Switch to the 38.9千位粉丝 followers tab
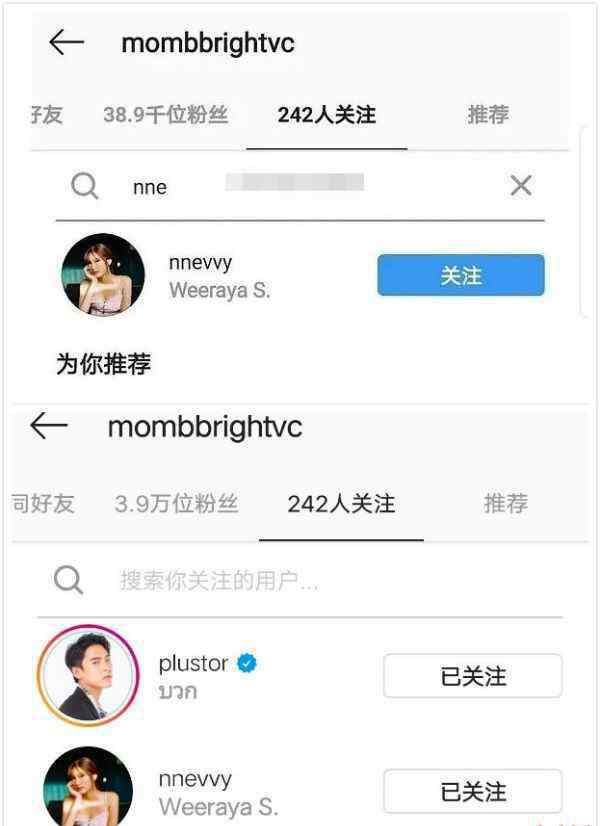 (x=165, y=114)
